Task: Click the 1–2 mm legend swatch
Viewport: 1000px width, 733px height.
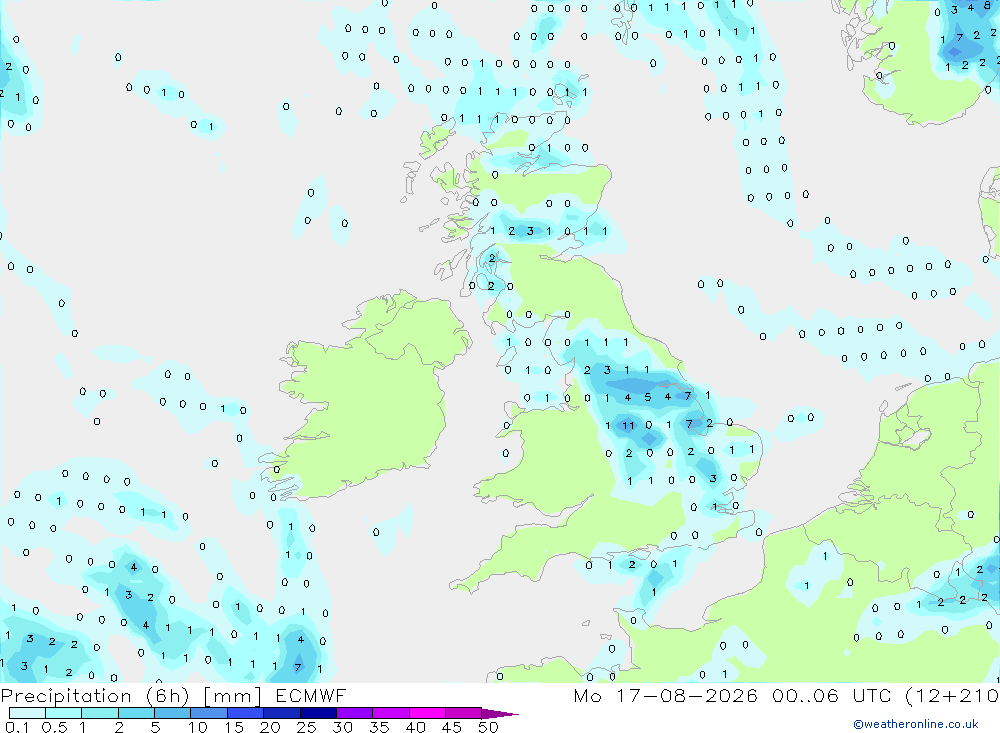Action: pyautogui.click(x=99, y=713)
